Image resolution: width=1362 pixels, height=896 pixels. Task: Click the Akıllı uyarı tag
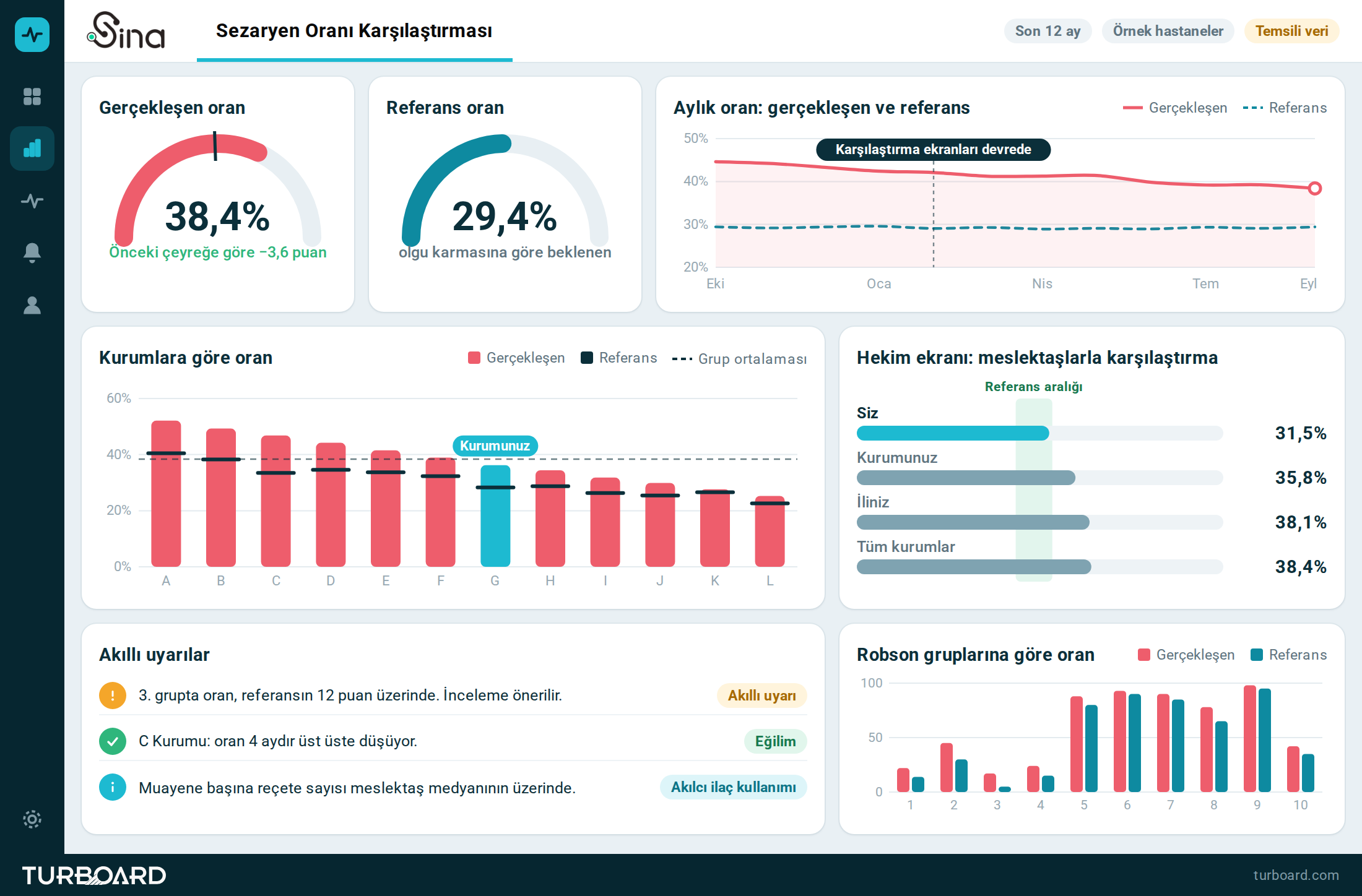coord(761,696)
